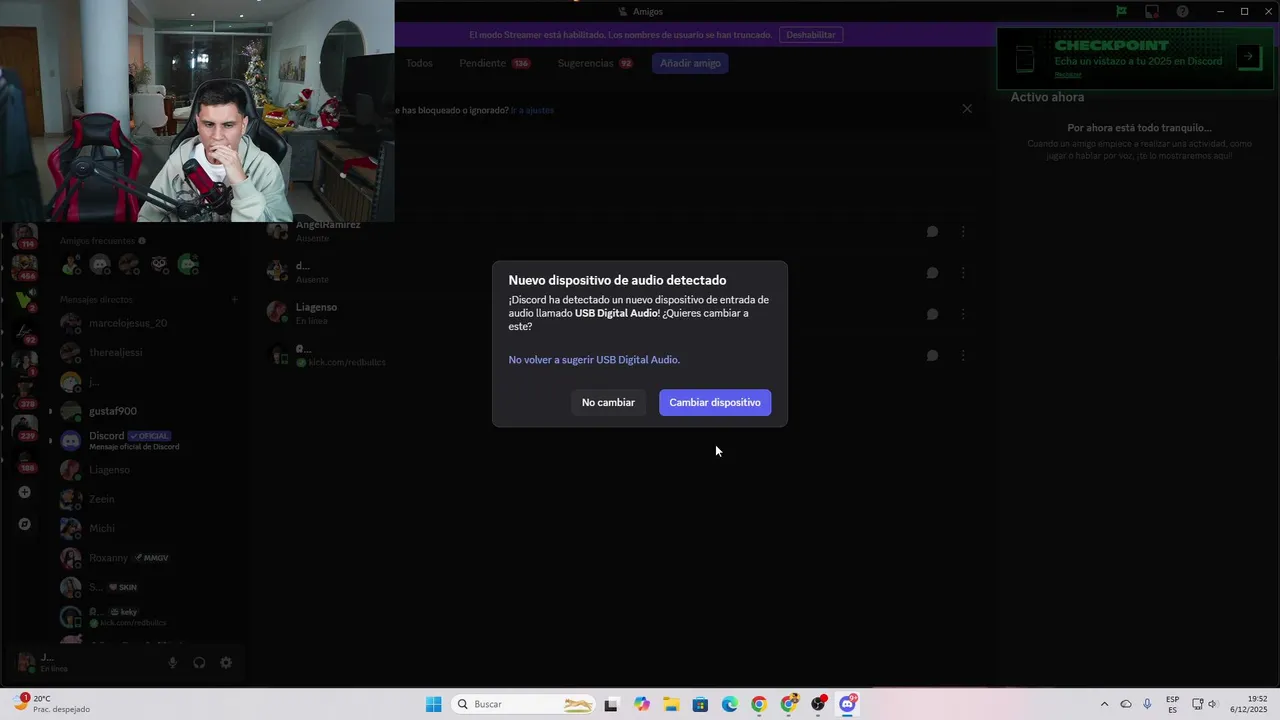
Task: Select owl avatar in Amigos frecuentes
Action: 160,264
